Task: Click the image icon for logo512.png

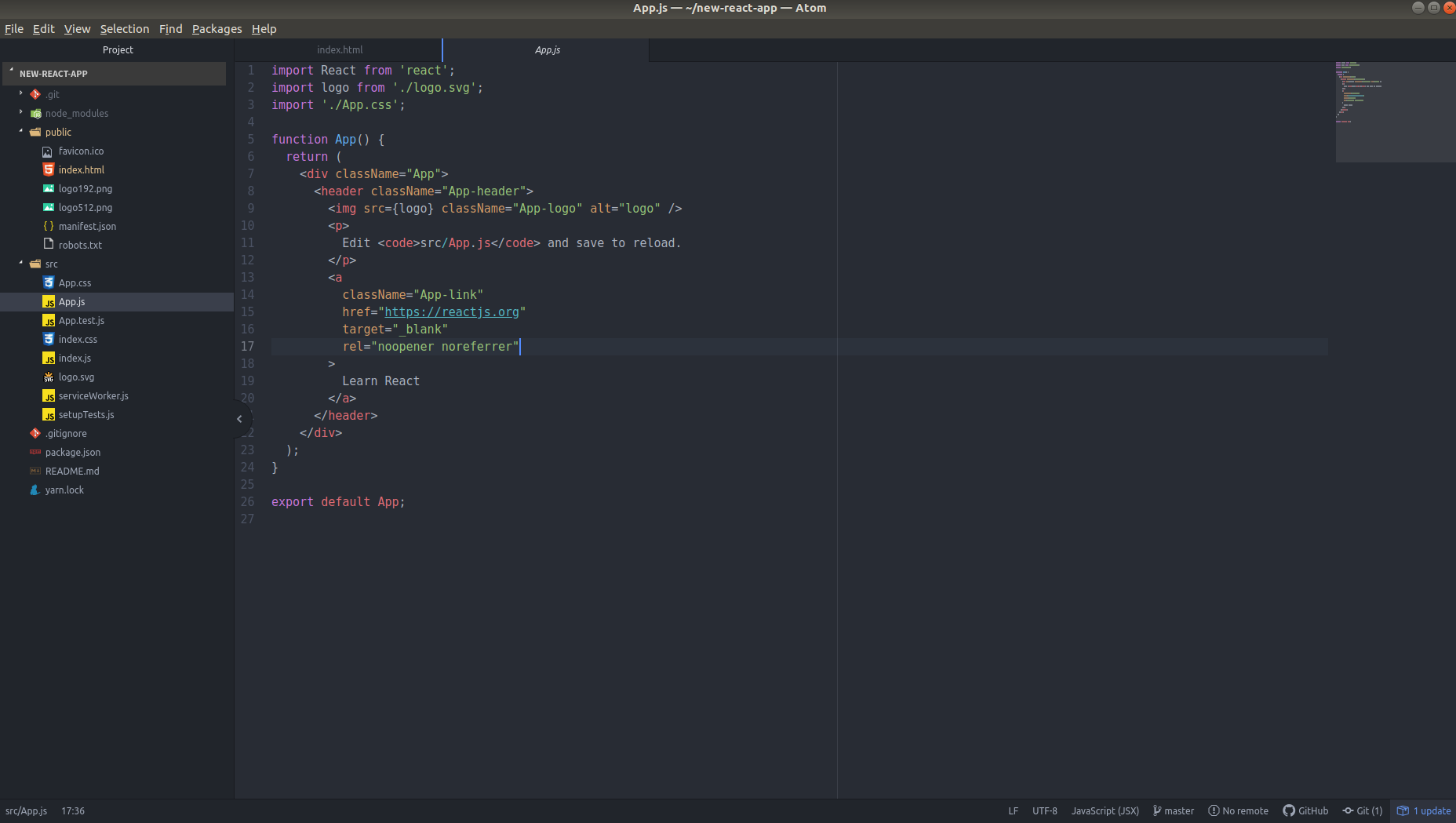Action: point(48,207)
